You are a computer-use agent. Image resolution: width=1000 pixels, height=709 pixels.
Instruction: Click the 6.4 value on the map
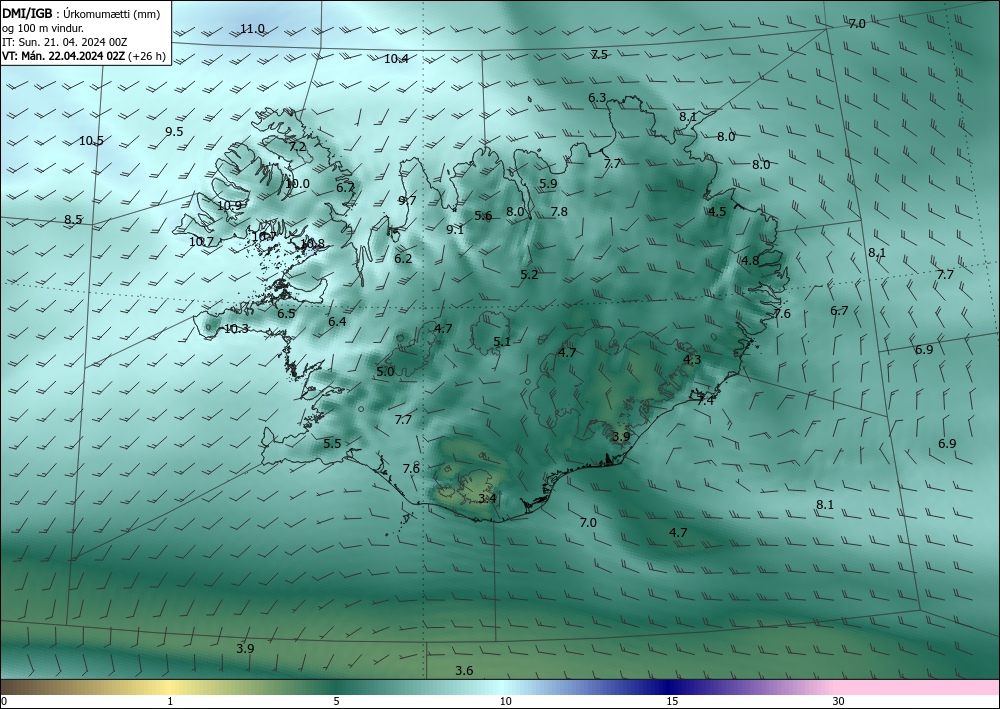(x=337, y=322)
